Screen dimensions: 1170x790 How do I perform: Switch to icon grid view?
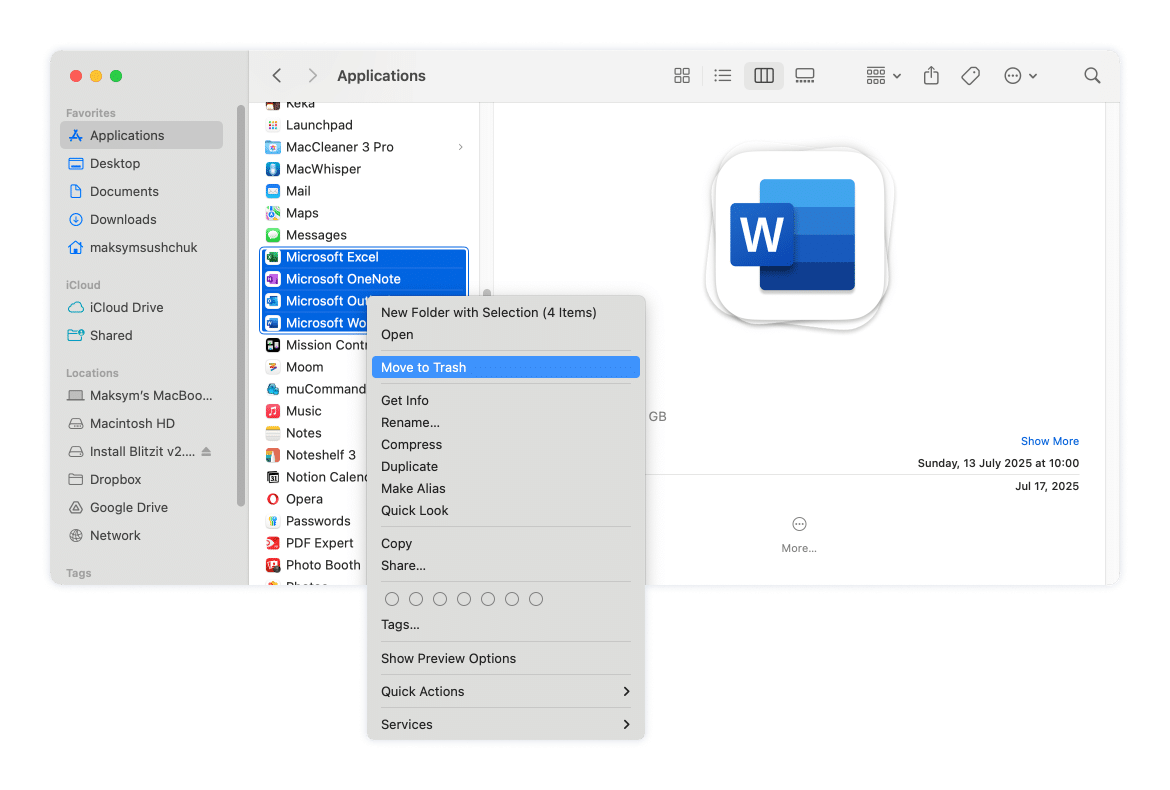pyautogui.click(x=682, y=75)
